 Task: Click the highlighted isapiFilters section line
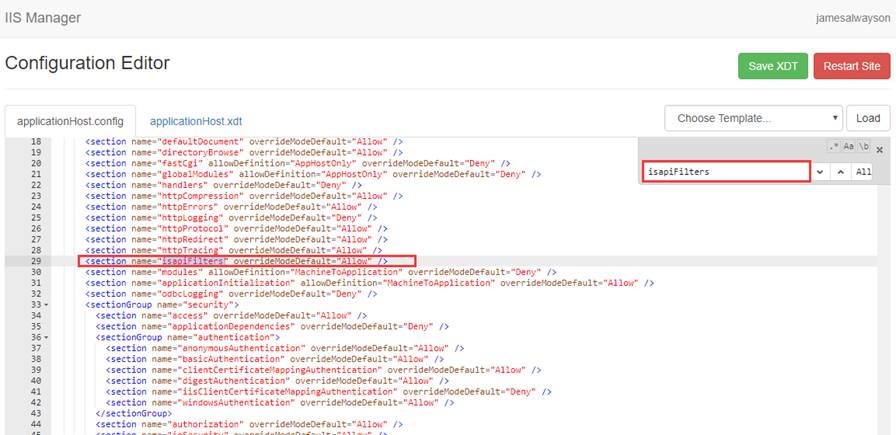click(x=246, y=261)
